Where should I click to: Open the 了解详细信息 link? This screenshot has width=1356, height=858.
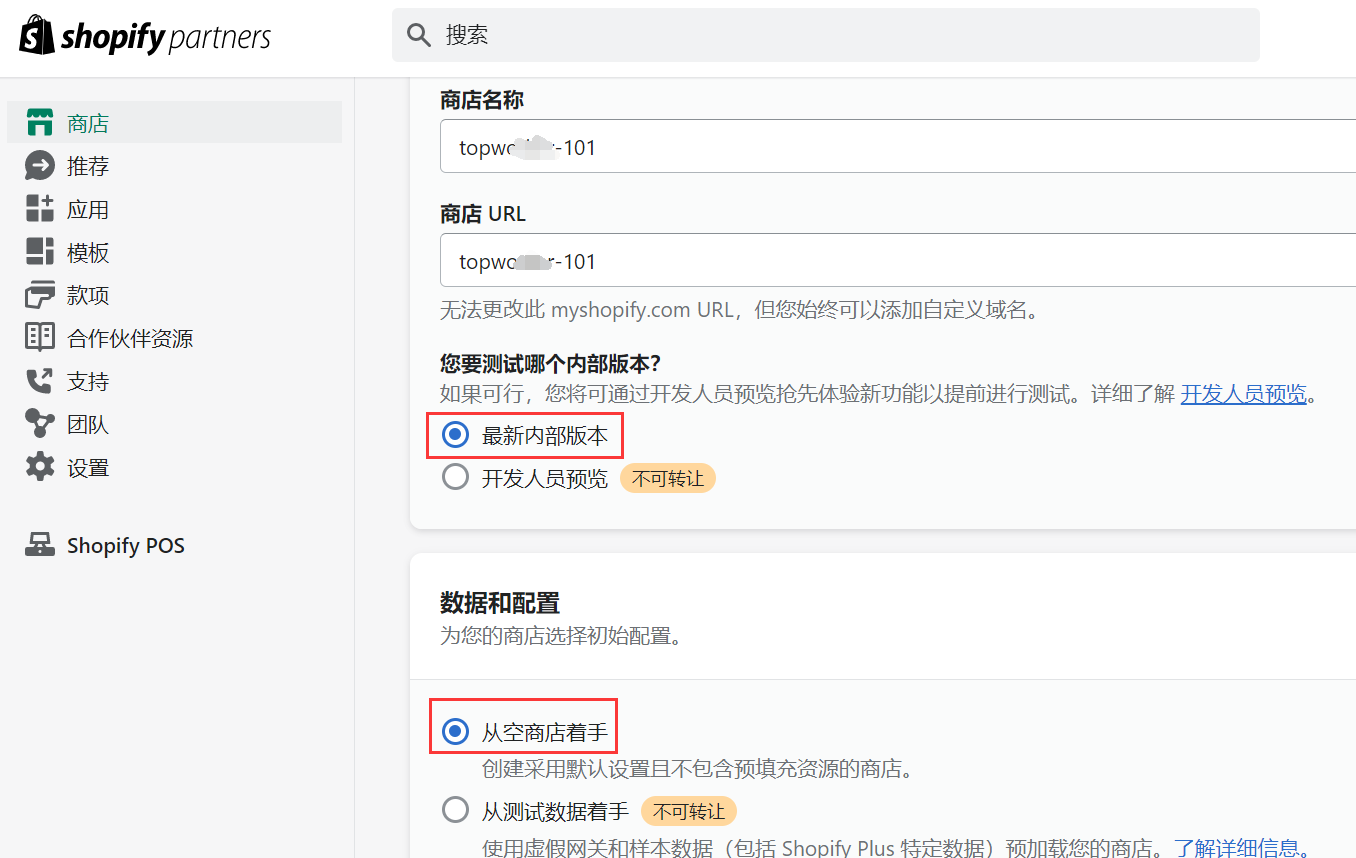1237,848
